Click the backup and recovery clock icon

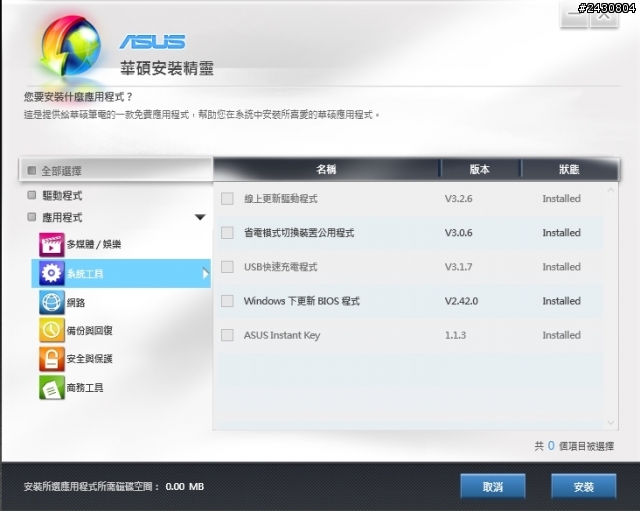(51, 330)
